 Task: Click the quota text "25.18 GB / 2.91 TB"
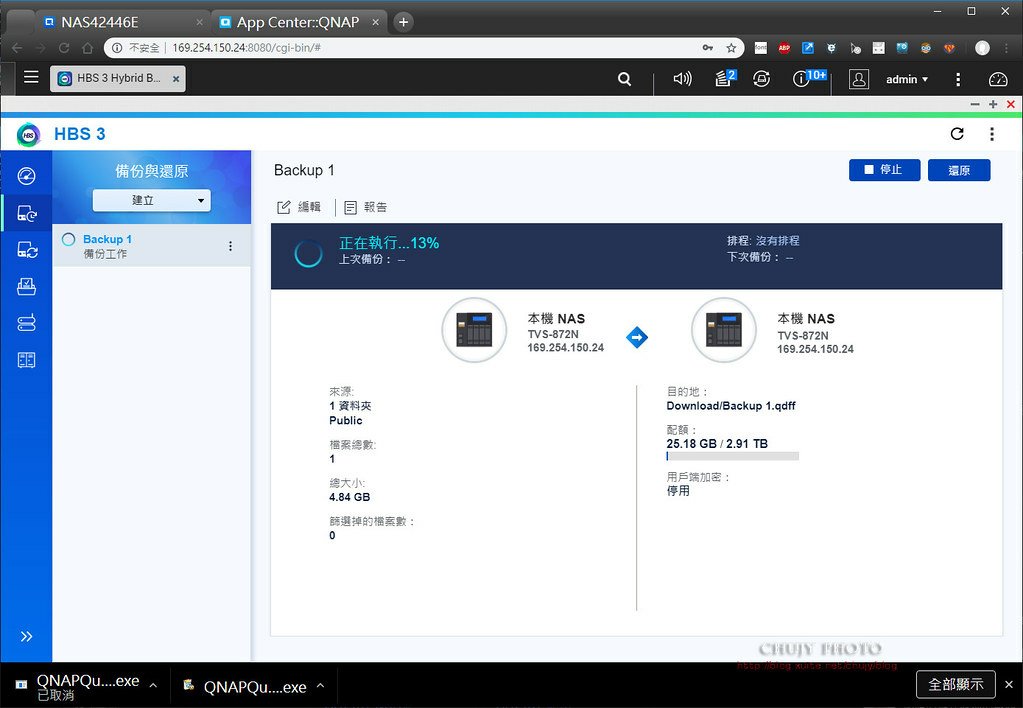point(717,444)
